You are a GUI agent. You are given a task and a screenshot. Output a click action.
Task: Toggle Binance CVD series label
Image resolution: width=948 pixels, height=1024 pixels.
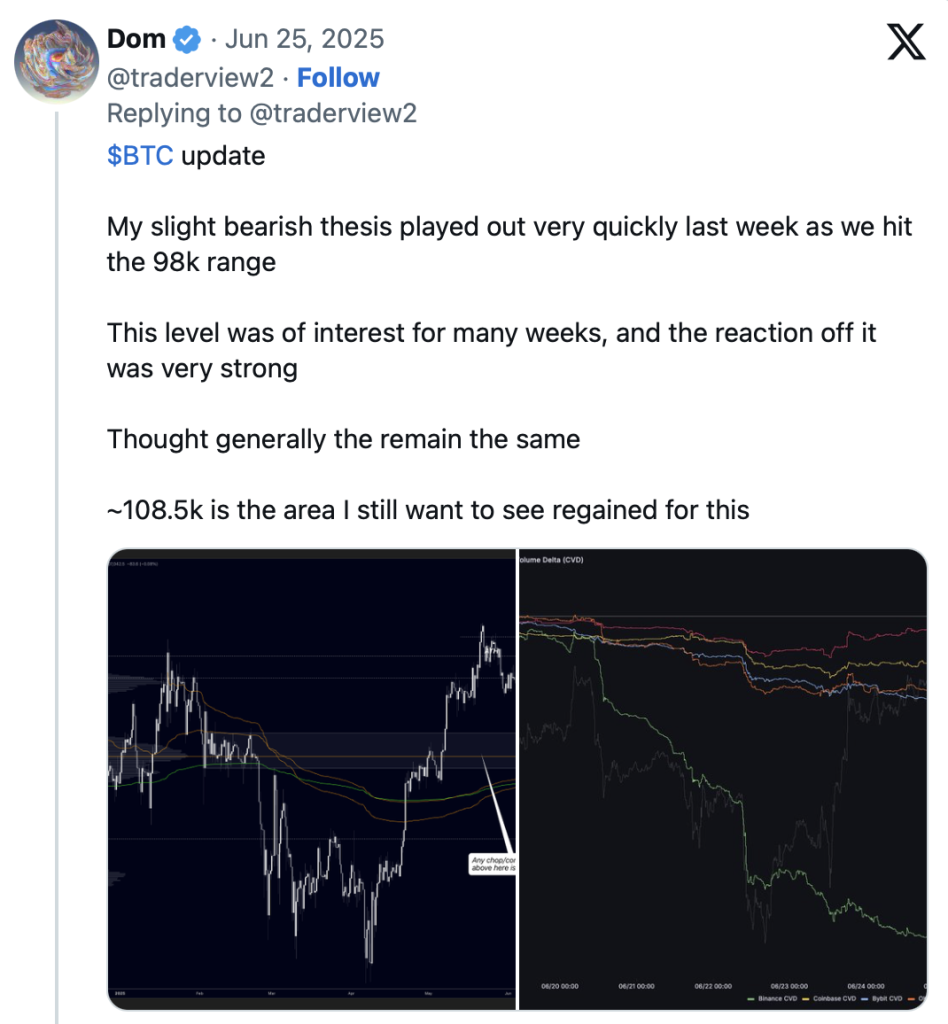(x=778, y=999)
